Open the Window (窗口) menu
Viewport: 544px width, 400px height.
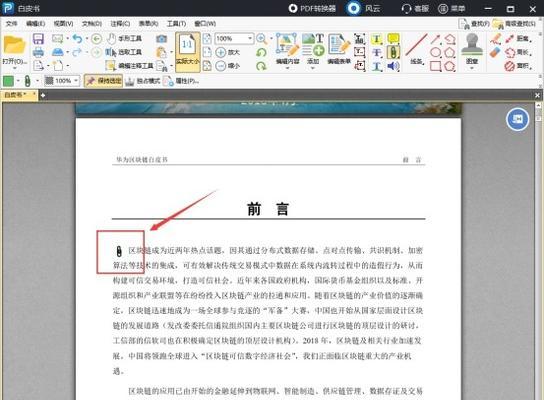click(x=205, y=23)
